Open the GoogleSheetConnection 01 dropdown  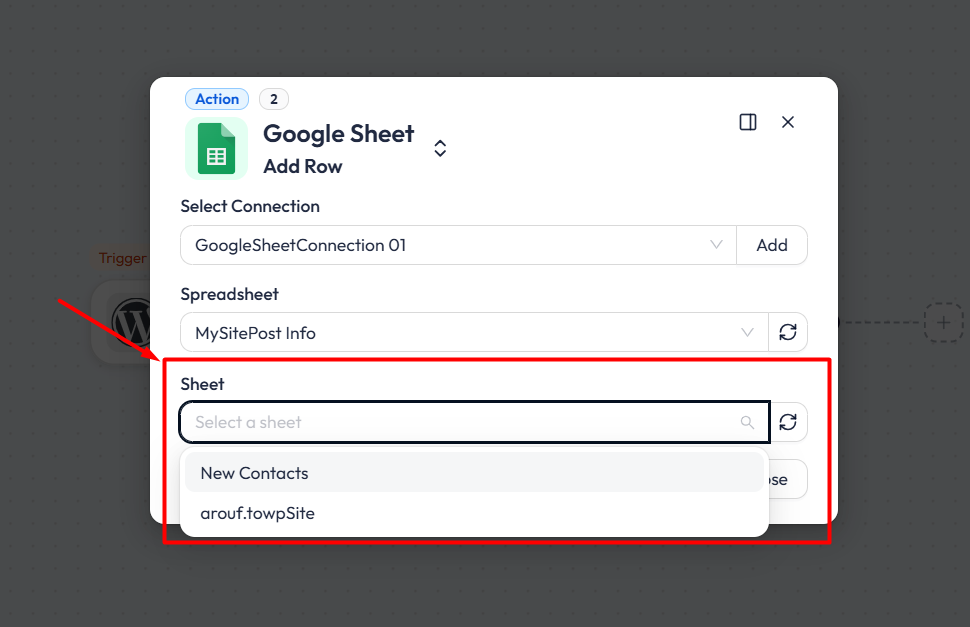(x=458, y=245)
